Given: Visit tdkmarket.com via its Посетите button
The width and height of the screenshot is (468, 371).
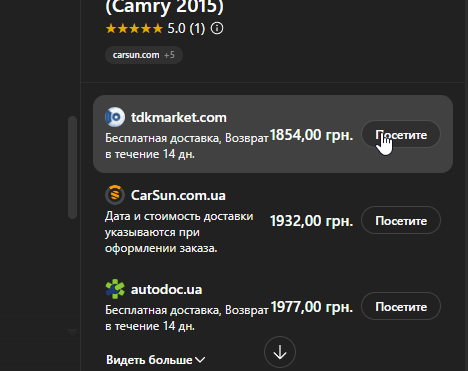Looking at the screenshot, I should tap(401, 134).
